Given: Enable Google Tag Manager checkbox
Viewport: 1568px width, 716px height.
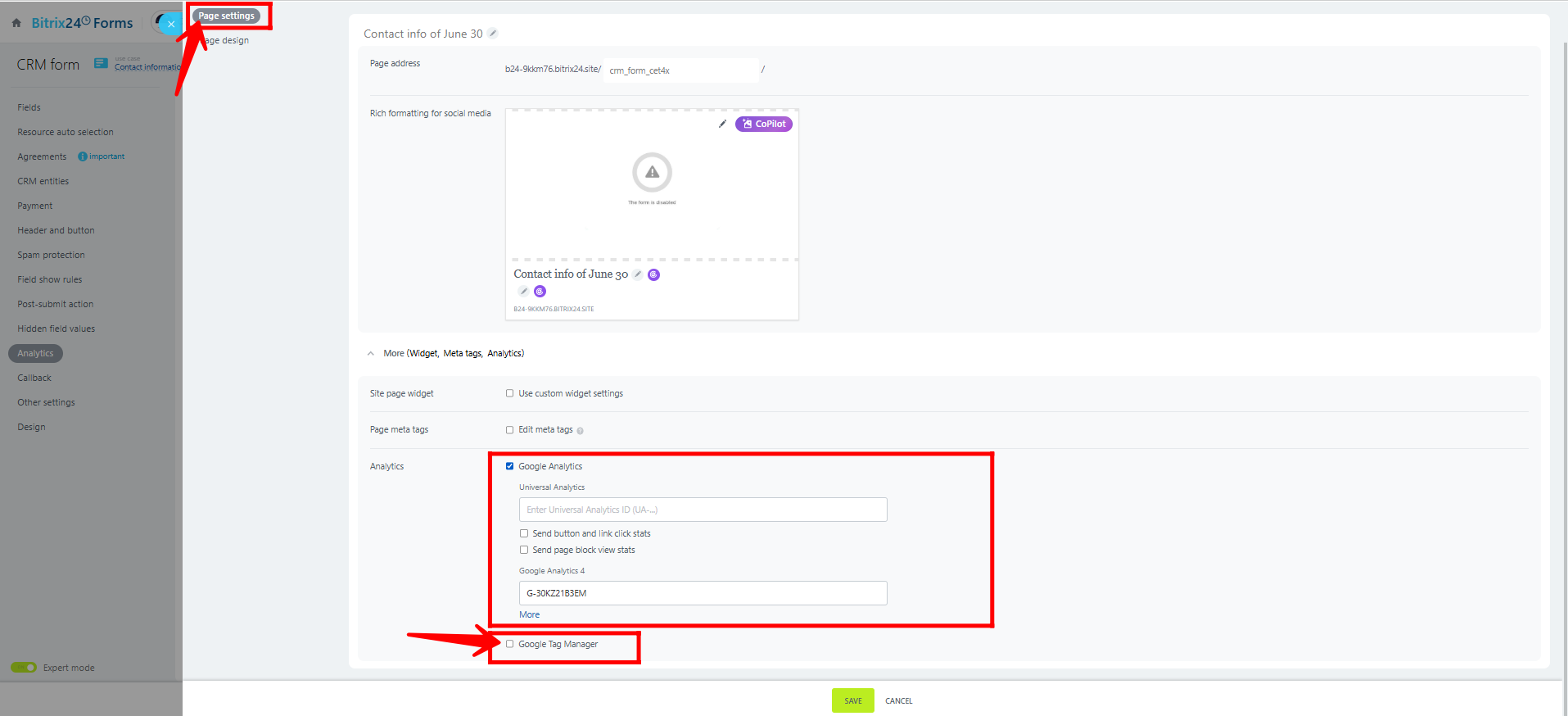Looking at the screenshot, I should [x=509, y=644].
